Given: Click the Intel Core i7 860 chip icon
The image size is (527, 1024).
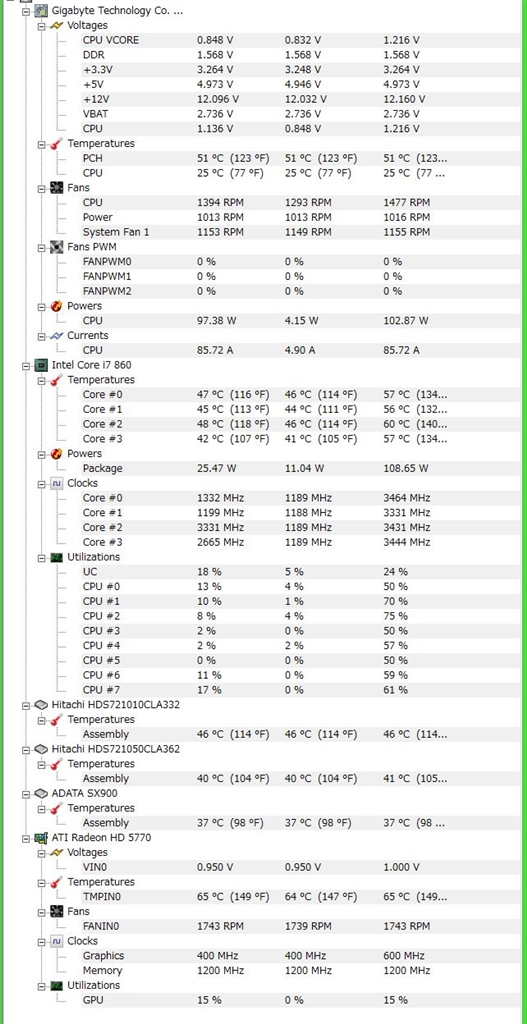Looking at the screenshot, I should (x=41, y=365).
